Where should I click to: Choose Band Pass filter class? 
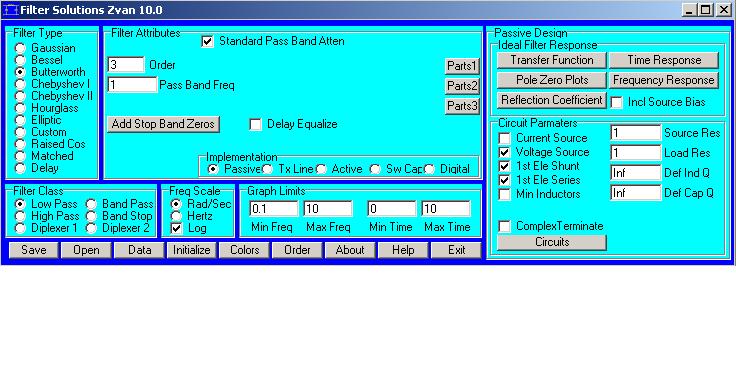pos(91,204)
